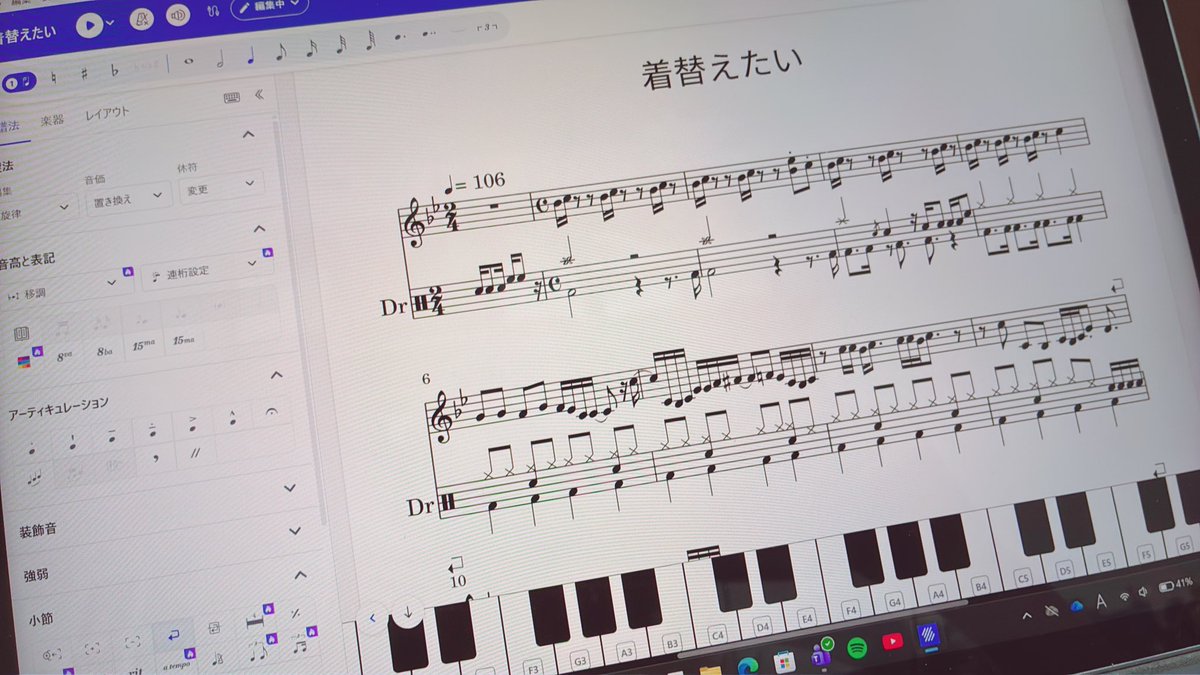Shift piano keyboard left with arrow
This screenshot has width=1200, height=675.
pyautogui.click(x=372, y=618)
